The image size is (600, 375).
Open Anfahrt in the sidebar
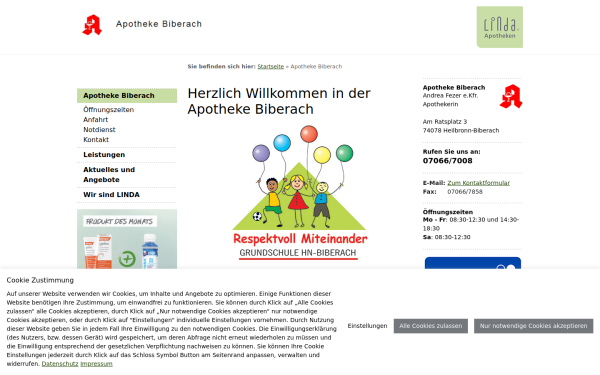tap(96, 120)
